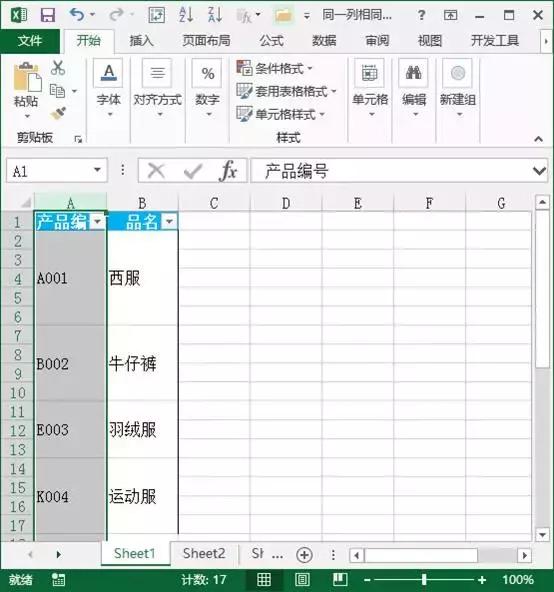Click the cancel X icon in formula bar
Screen dimensions: 554x592
click(x=156, y=171)
